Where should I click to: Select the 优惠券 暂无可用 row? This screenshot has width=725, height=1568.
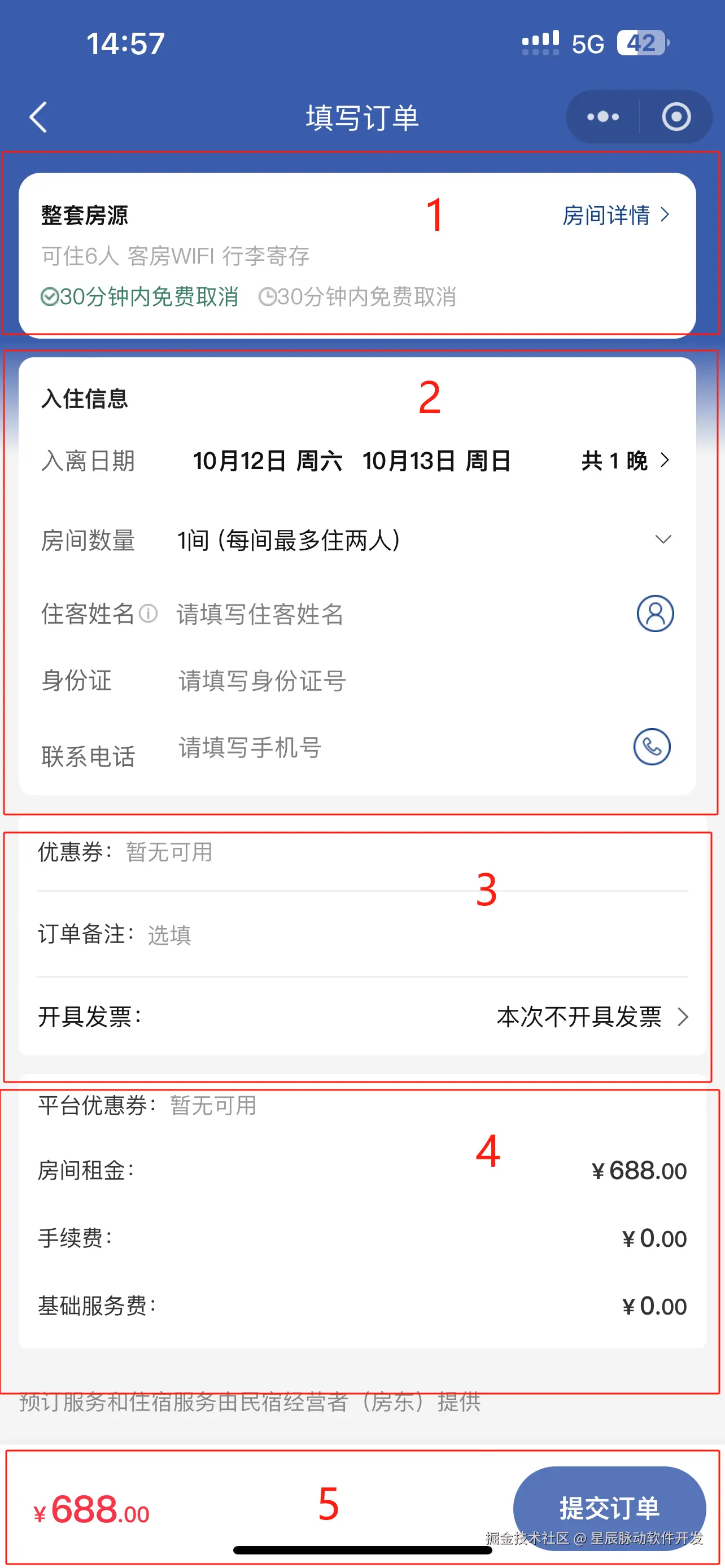[362, 852]
